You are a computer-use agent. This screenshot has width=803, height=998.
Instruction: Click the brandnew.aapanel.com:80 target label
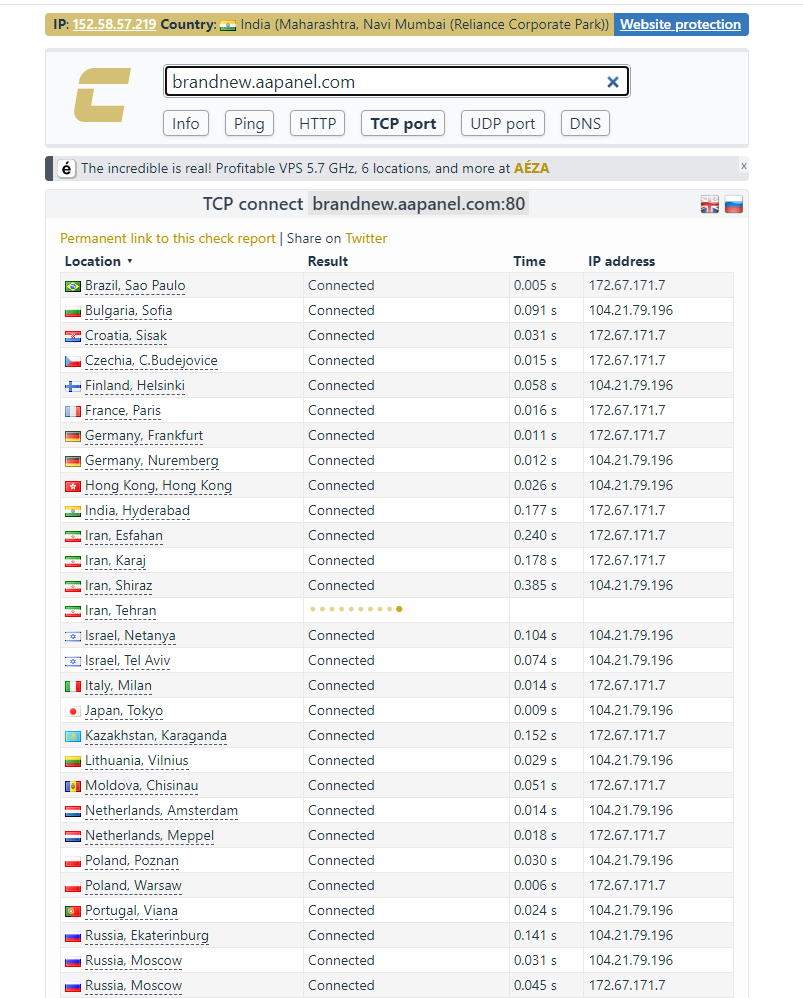point(419,204)
